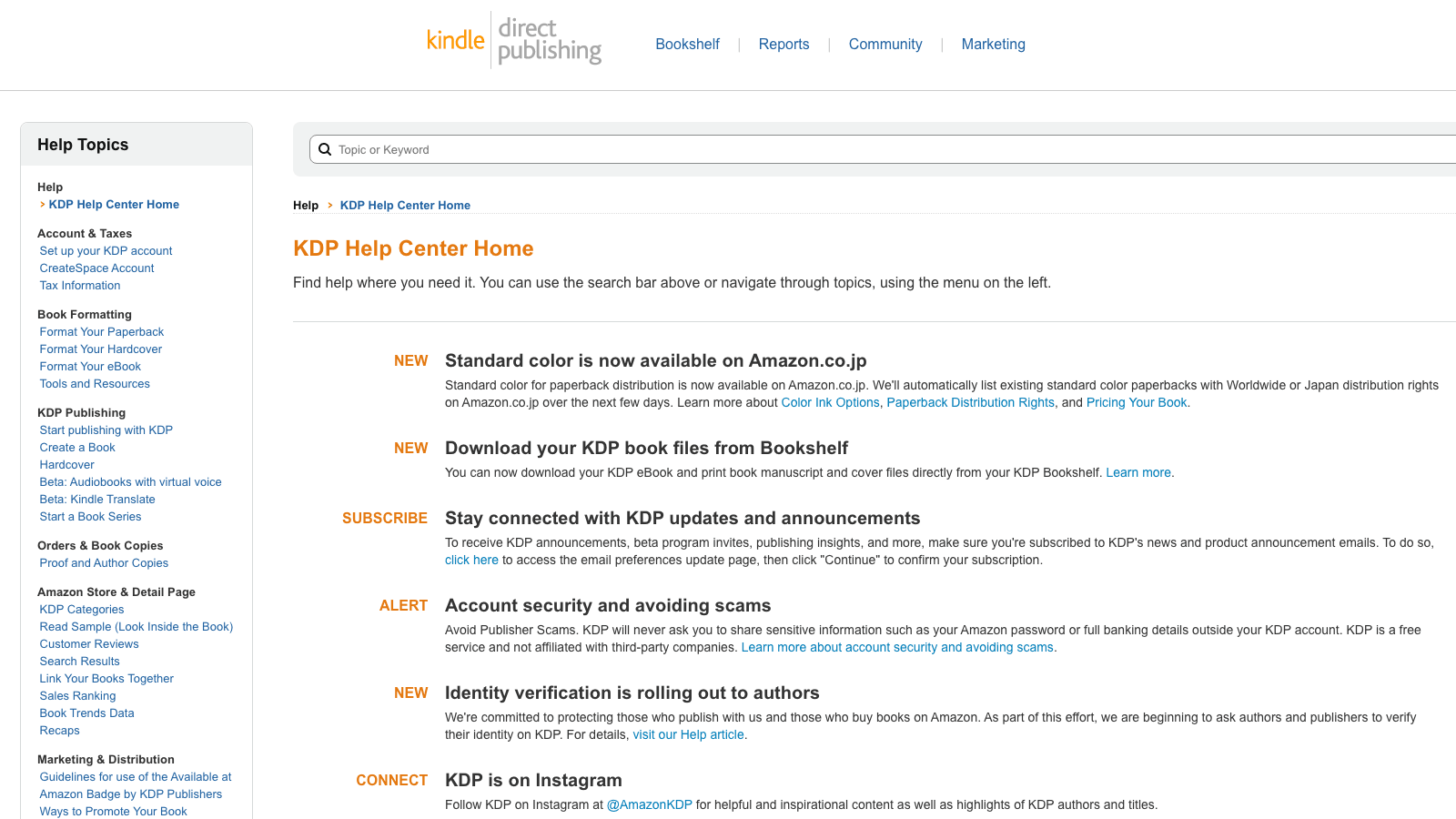
Task: Click the Kindle Direct Publishing logo
Action: 514,41
